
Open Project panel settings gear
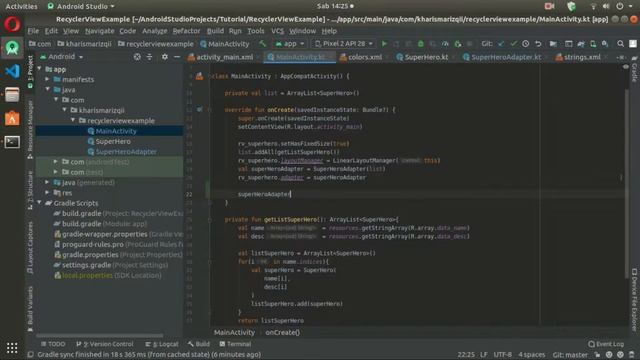pyautogui.click(x=164, y=57)
